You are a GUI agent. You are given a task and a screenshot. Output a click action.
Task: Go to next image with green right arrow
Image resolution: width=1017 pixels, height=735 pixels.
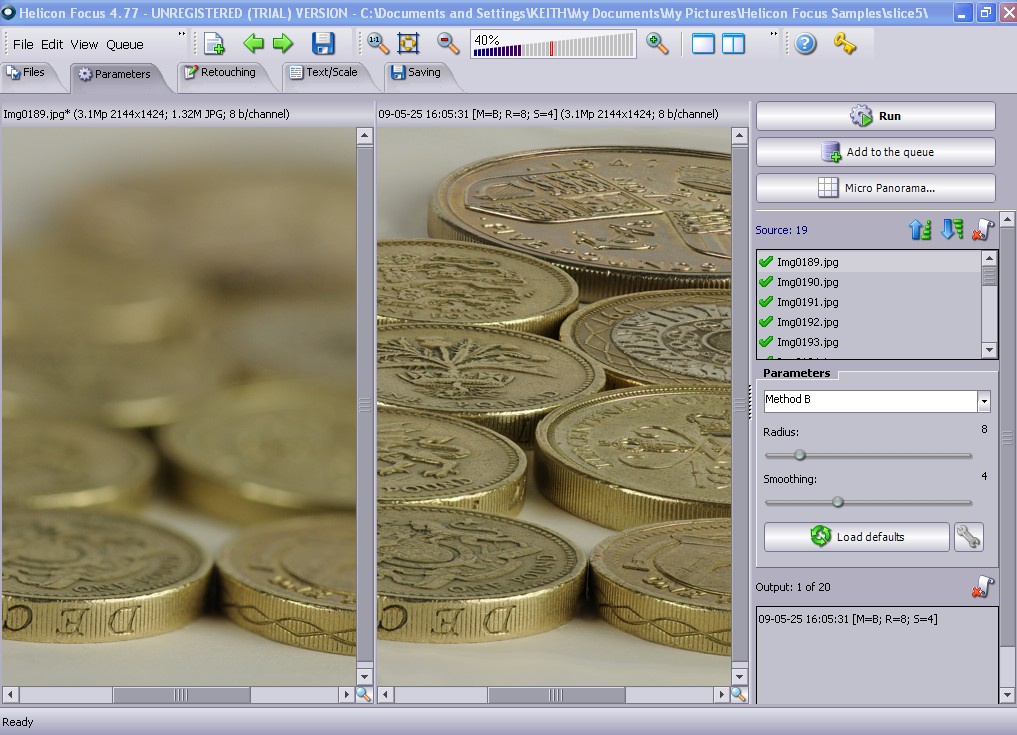click(283, 43)
